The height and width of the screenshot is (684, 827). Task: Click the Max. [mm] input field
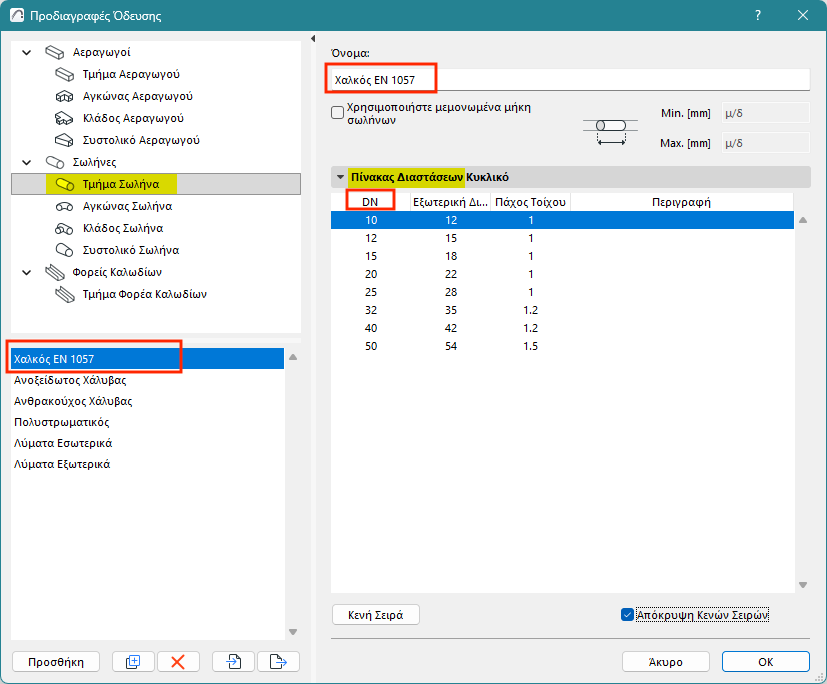click(x=765, y=143)
